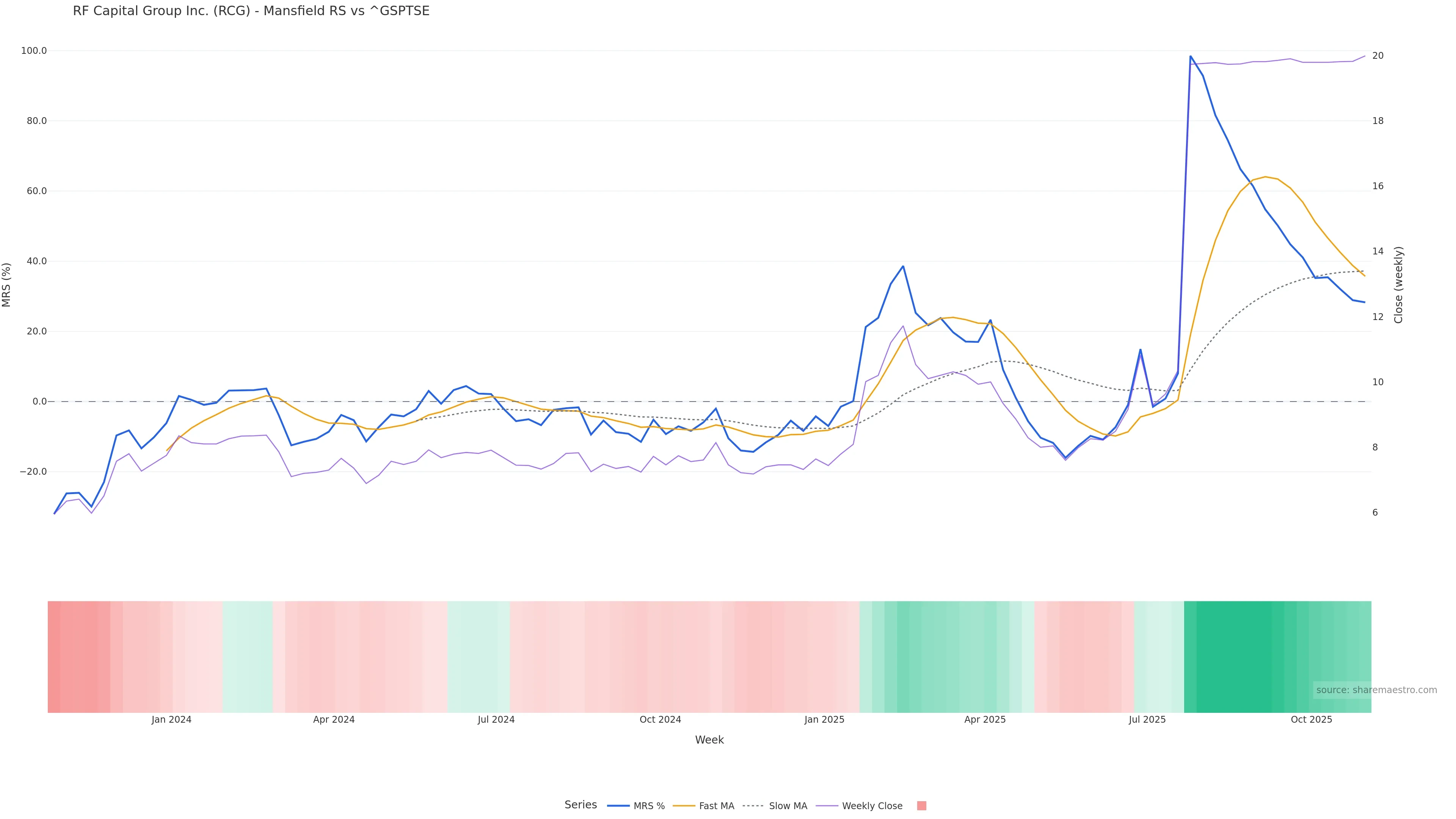Viewport: 1456px width, 819px height.
Task: Click the red square legend swatch
Action: (x=921, y=806)
